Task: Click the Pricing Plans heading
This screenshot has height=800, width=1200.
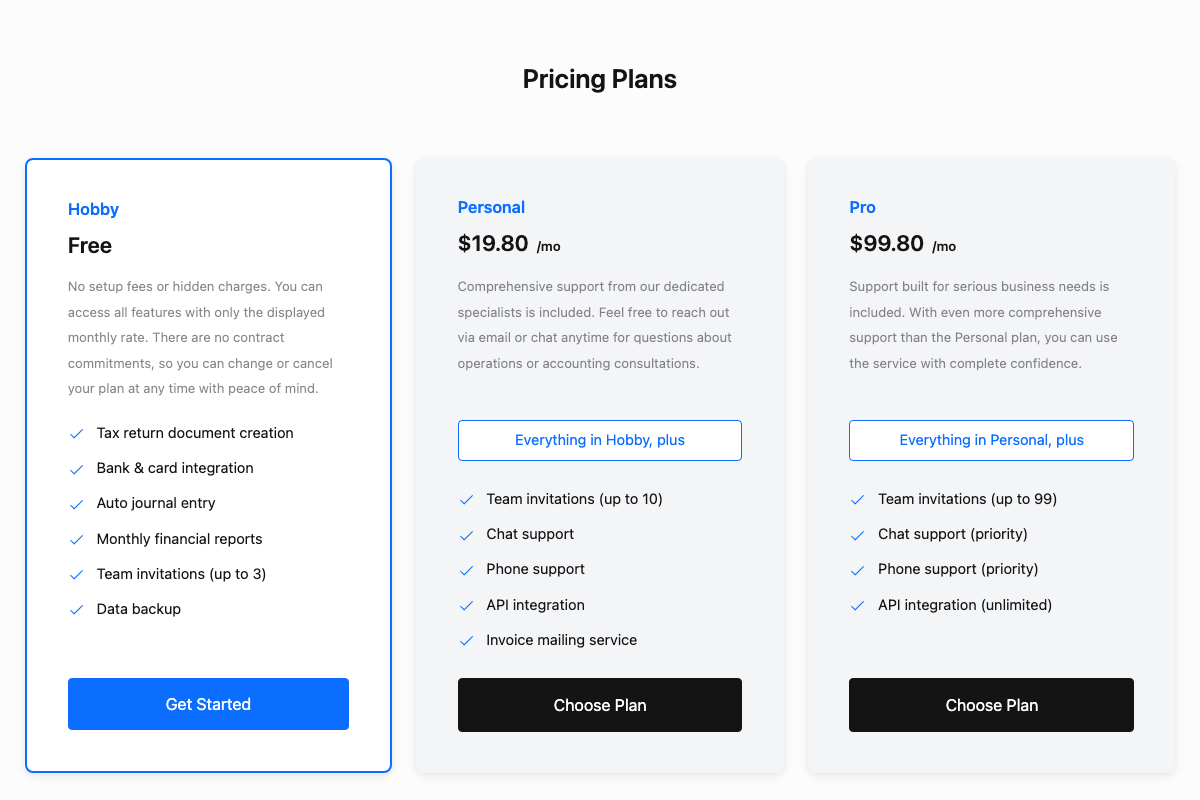Action: pyautogui.click(x=600, y=79)
